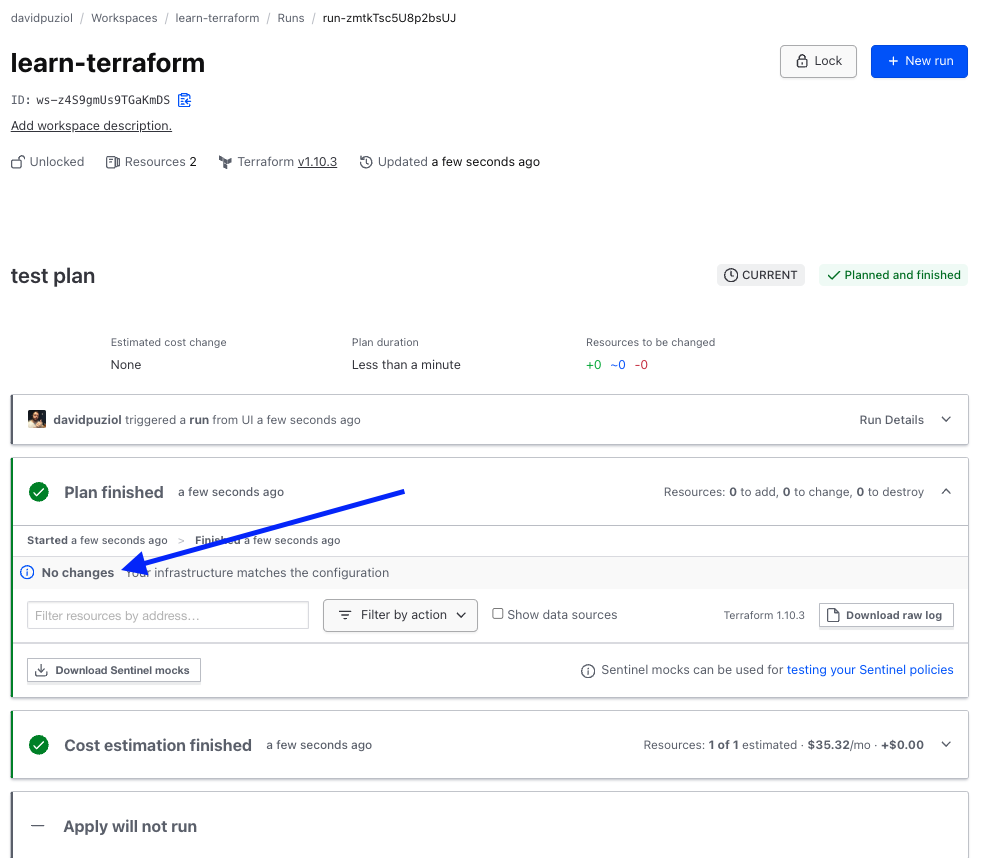The width and height of the screenshot is (1000, 858).
Task: Collapse the Plan finished section
Action: 946,492
